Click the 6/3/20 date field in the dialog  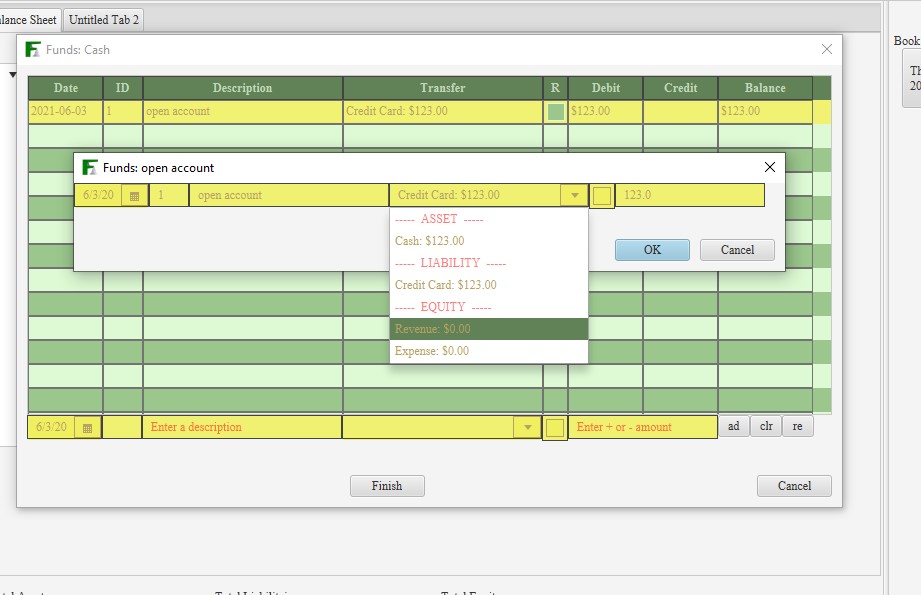[x=99, y=195]
